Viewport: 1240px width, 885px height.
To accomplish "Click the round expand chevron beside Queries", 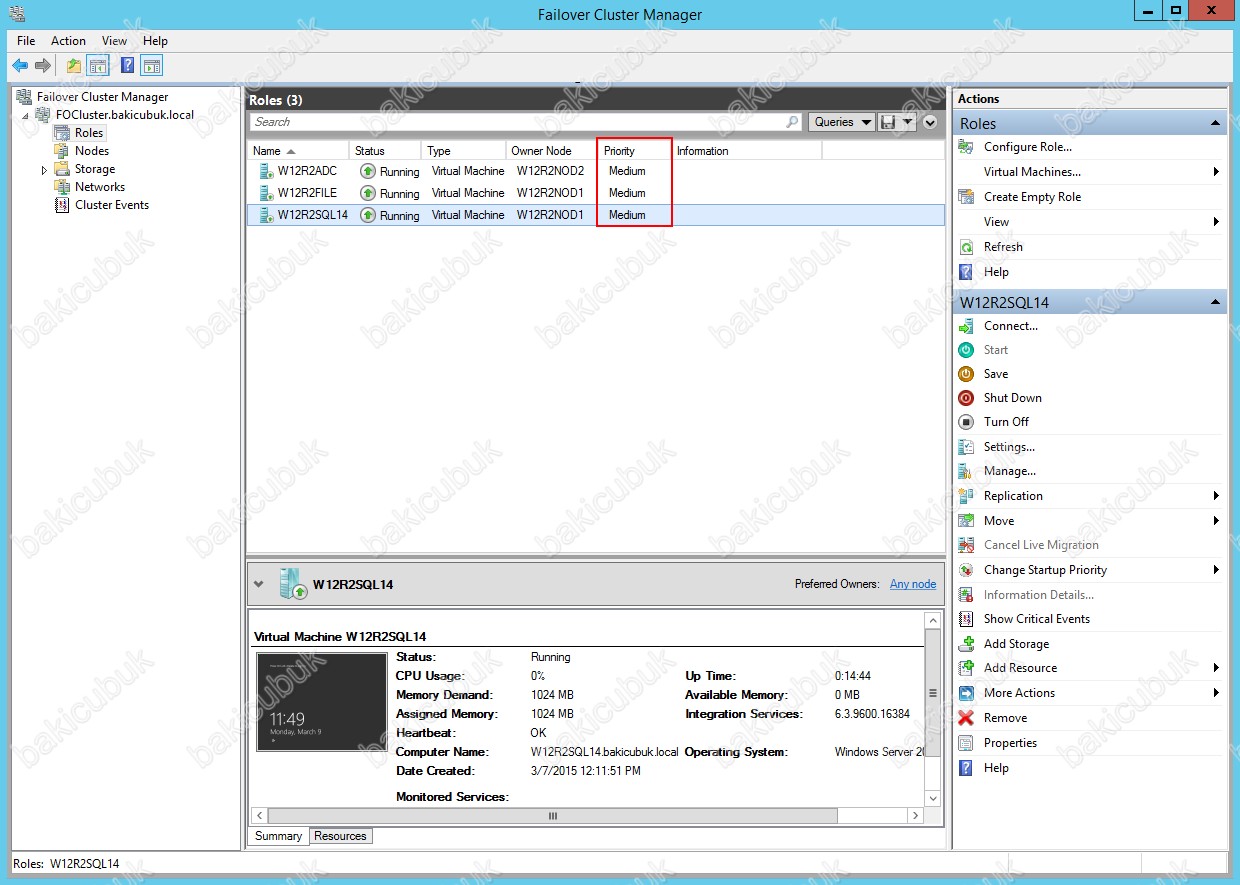I will (x=931, y=122).
